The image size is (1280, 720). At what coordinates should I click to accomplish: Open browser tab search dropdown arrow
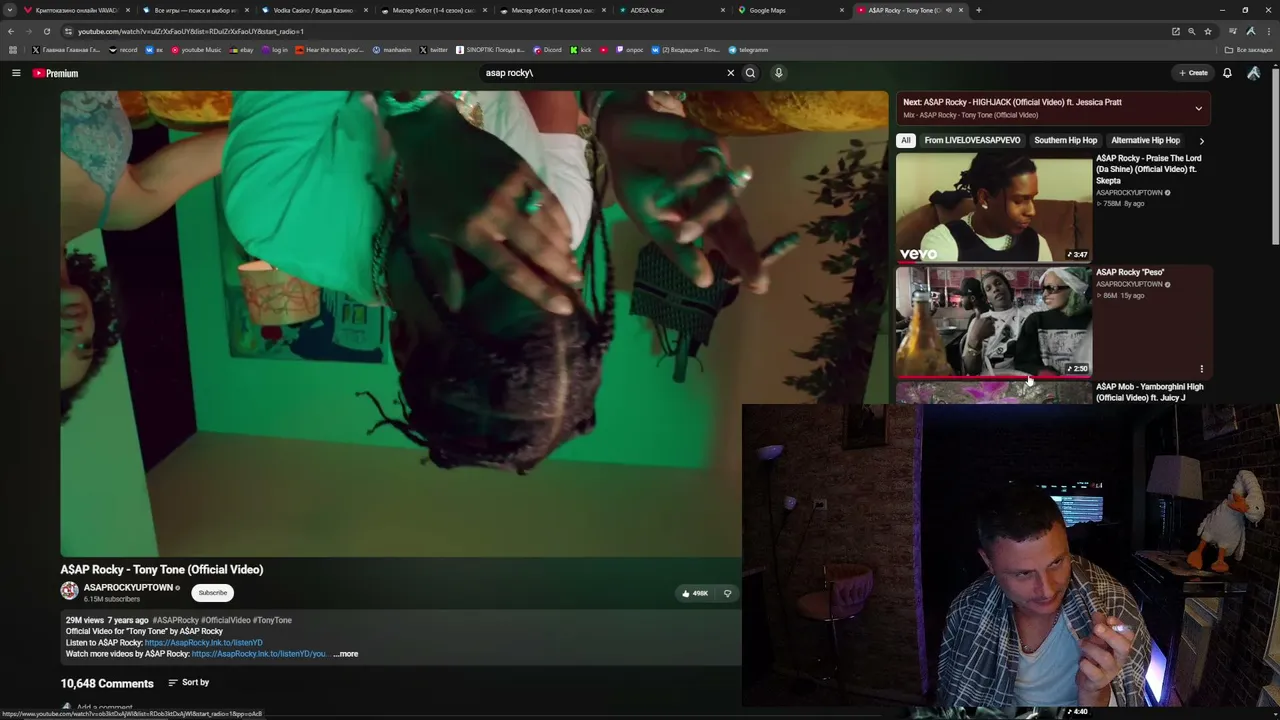pyautogui.click(x=10, y=10)
